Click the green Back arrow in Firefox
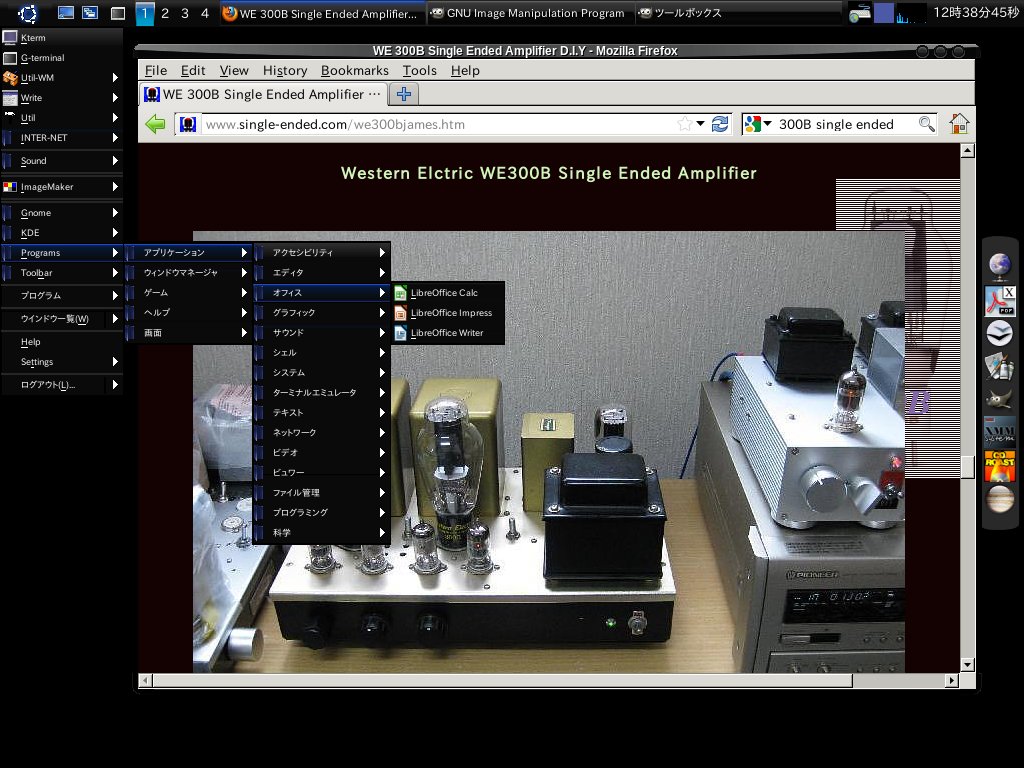The image size is (1024, 768). point(155,124)
